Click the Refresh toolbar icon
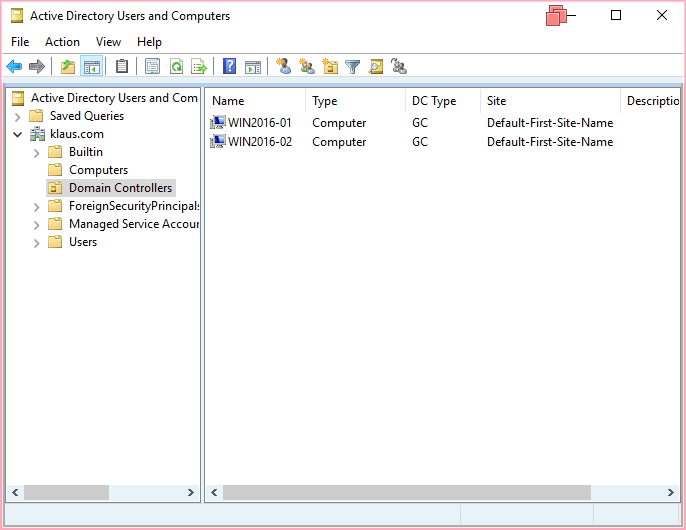The height and width of the screenshot is (530, 686). pyautogui.click(x=176, y=67)
